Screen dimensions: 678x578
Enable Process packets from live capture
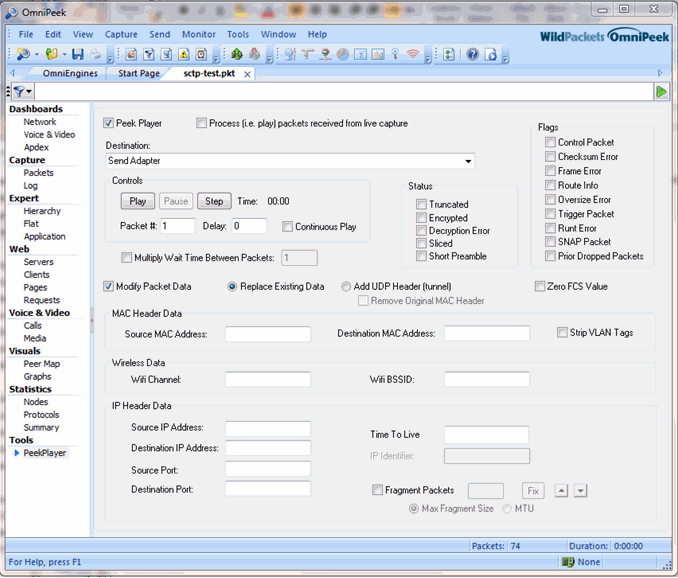[201, 123]
